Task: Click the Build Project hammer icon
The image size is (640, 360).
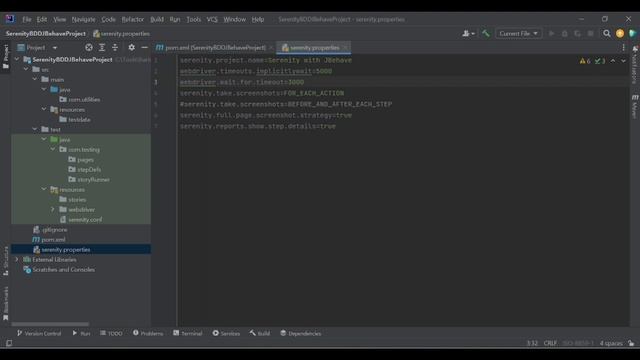Action: coord(486,34)
